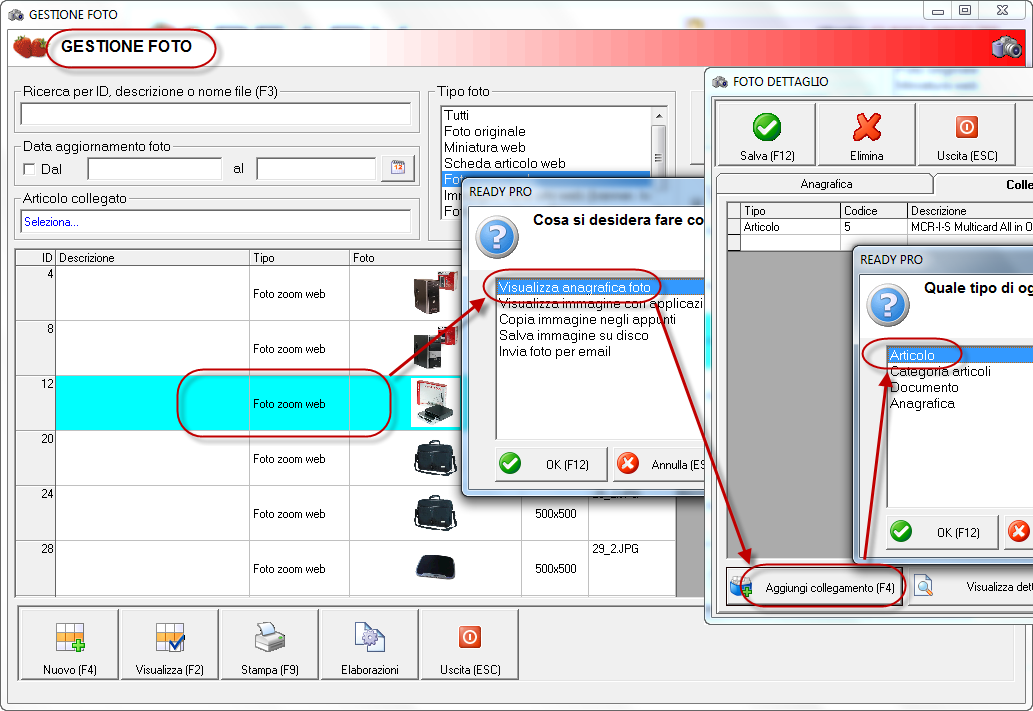
Task: Select highlighted photo row ID 12
Action: (x=237, y=403)
